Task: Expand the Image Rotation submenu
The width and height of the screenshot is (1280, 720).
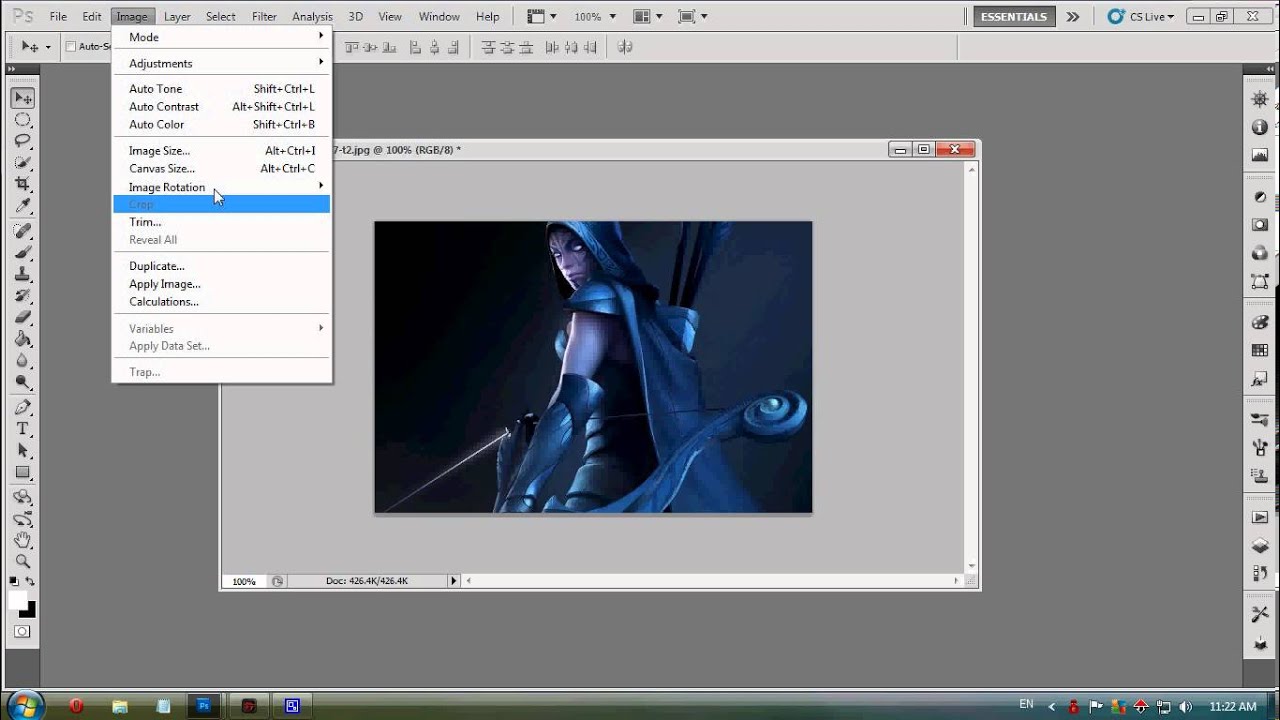Action: point(221,187)
